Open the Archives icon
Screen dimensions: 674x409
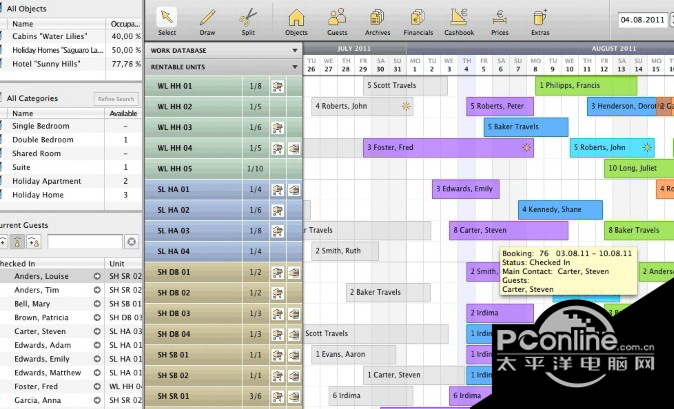point(377,21)
